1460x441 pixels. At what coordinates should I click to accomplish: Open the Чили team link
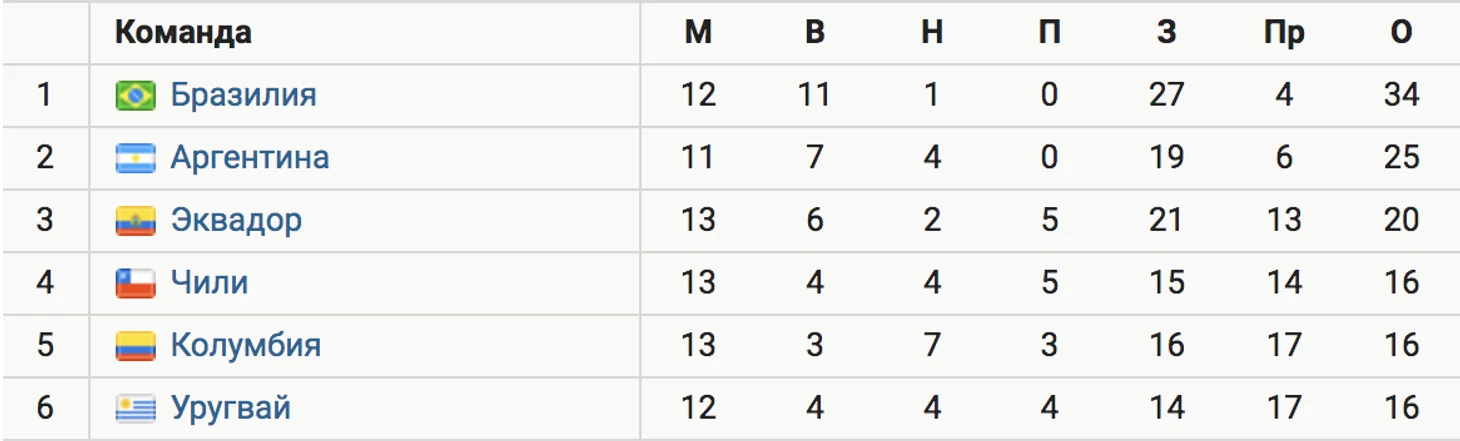[209, 282]
